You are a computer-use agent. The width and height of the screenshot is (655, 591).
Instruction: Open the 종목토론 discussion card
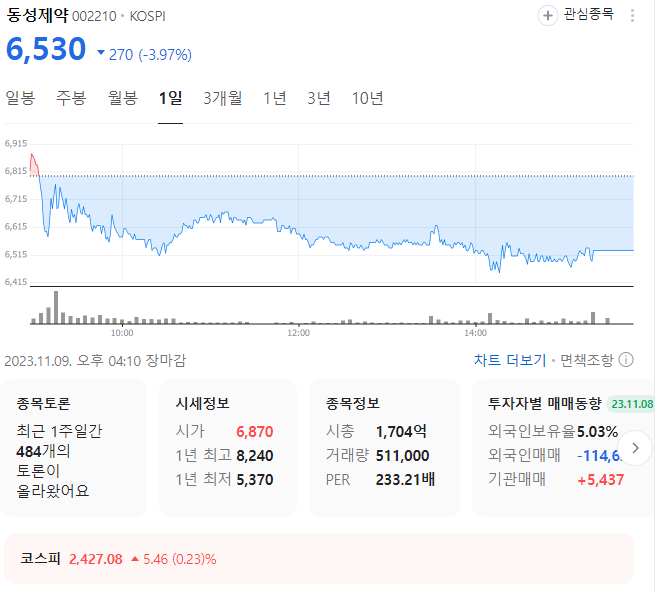click(74, 448)
